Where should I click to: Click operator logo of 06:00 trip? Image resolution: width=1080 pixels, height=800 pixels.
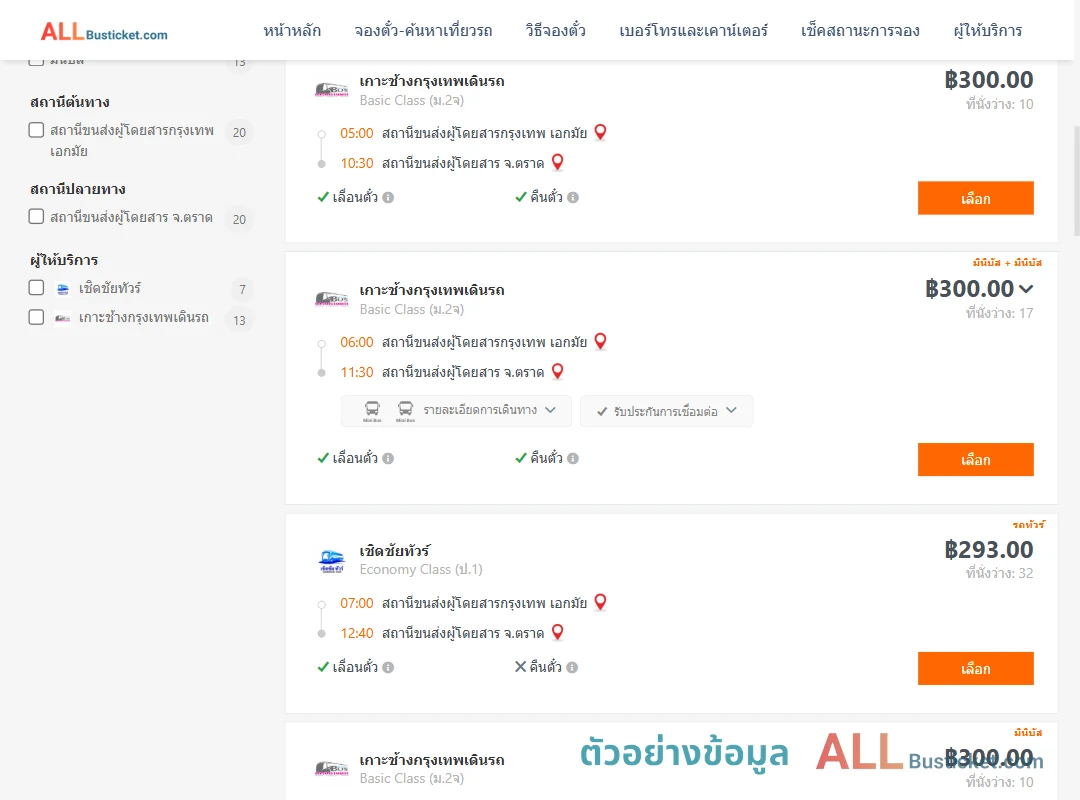pyautogui.click(x=331, y=298)
